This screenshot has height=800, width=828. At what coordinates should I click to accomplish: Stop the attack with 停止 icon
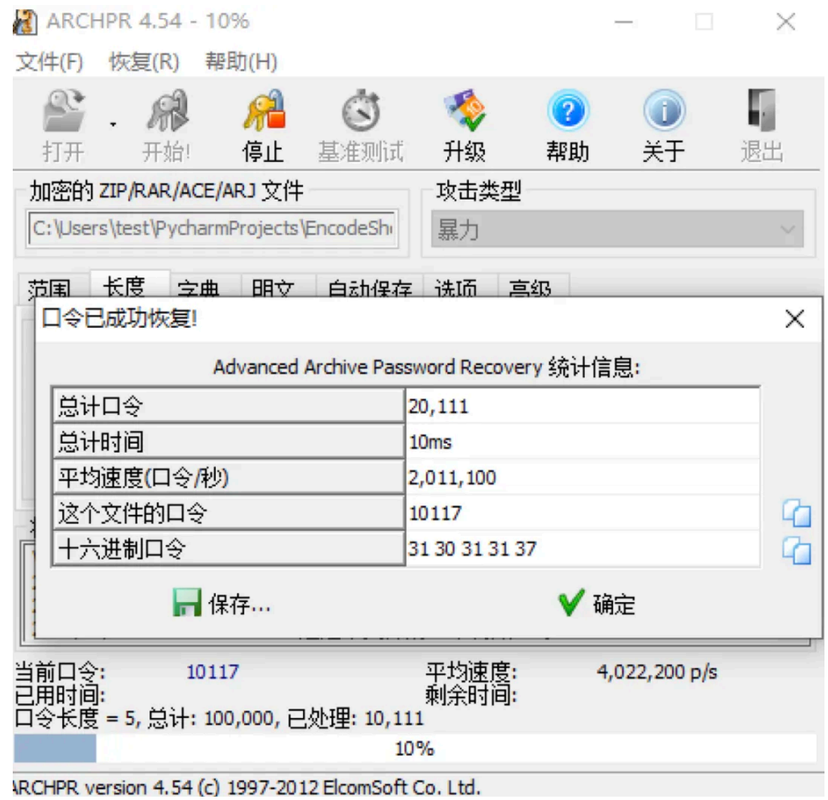point(264,110)
